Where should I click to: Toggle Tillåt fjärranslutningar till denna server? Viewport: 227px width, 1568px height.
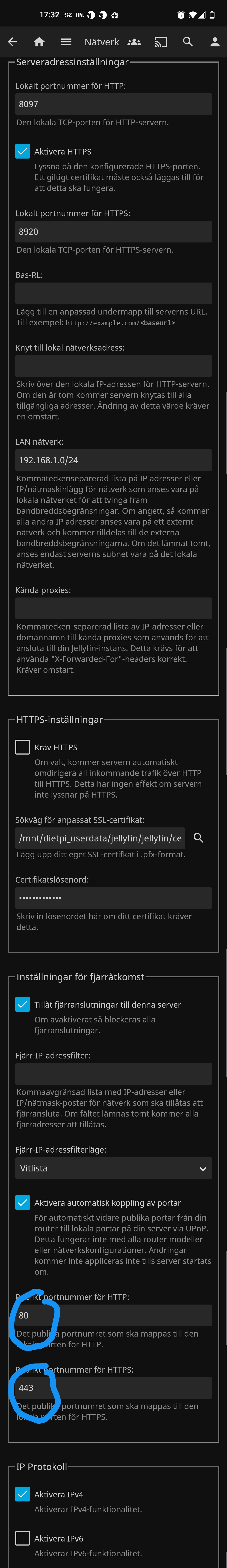coord(22,1004)
